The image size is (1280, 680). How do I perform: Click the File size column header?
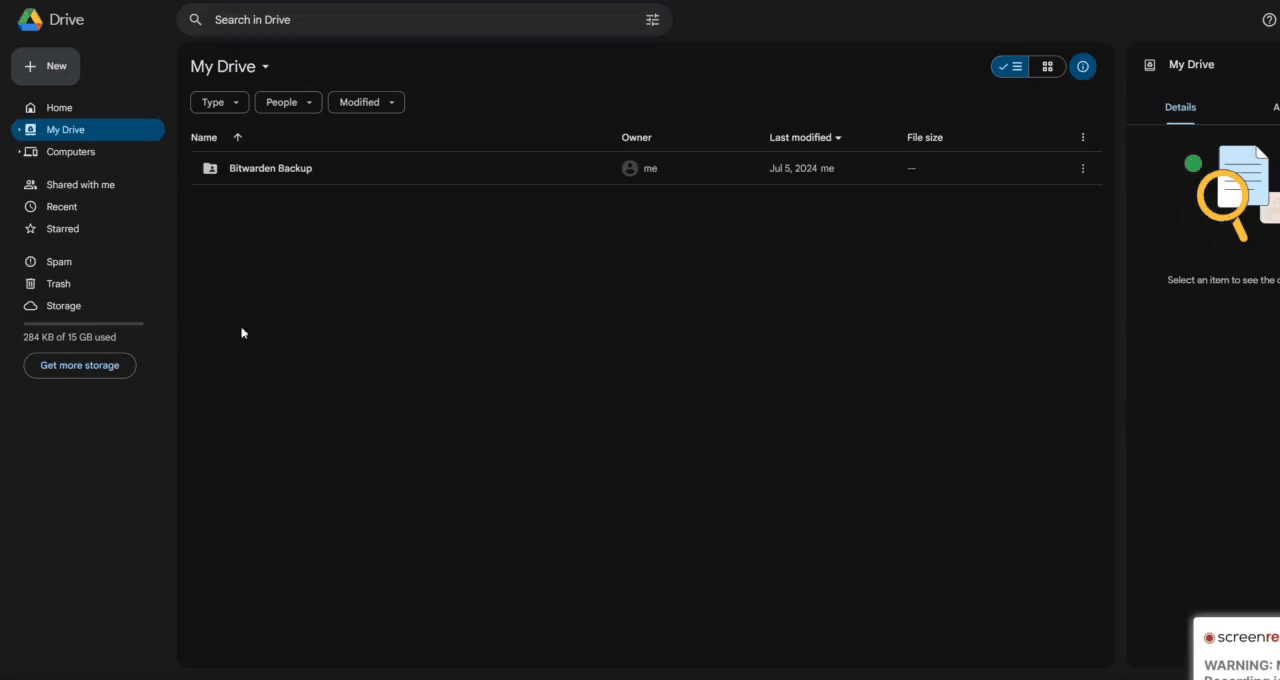coord(925,138)
